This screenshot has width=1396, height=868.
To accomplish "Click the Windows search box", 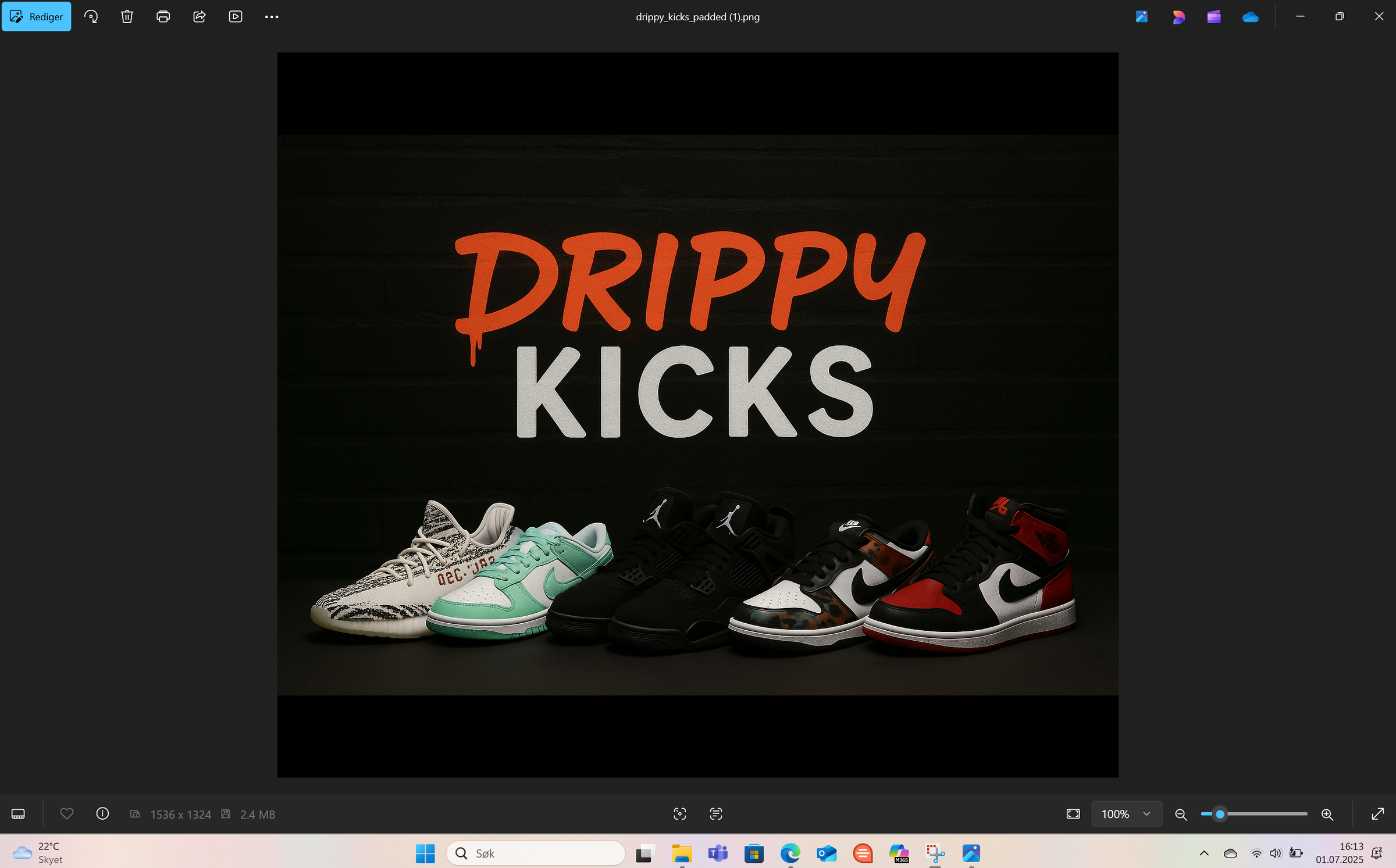I will pyautogui.click(x=535, y=853).
